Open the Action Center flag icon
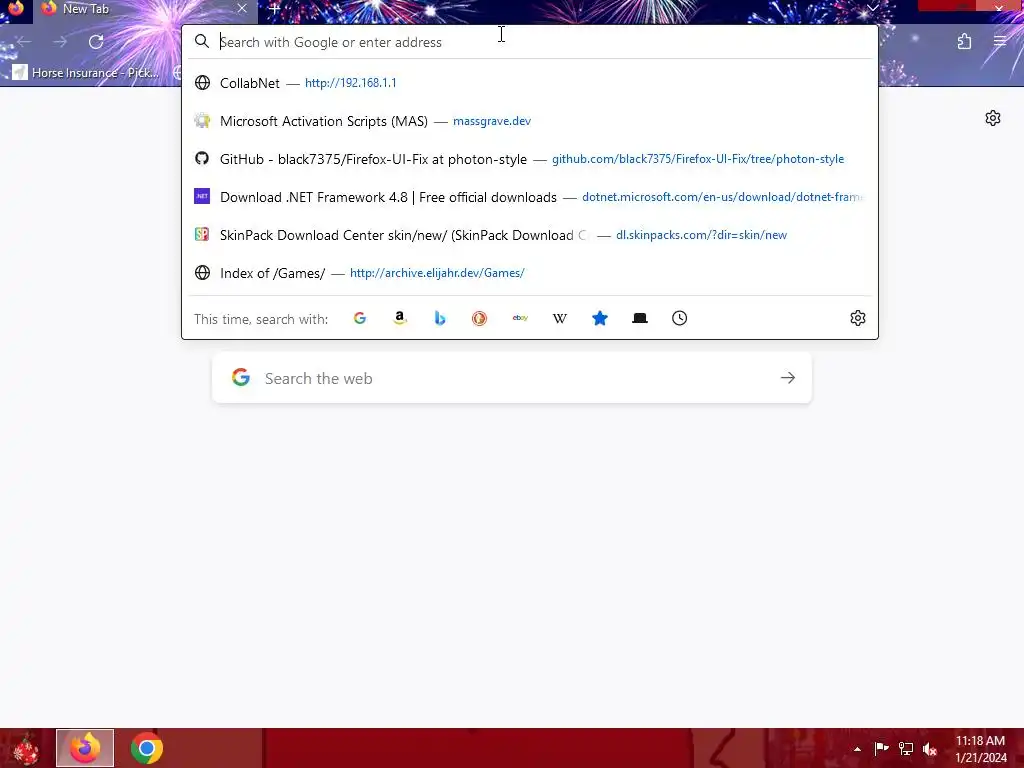 click(881, 749)
